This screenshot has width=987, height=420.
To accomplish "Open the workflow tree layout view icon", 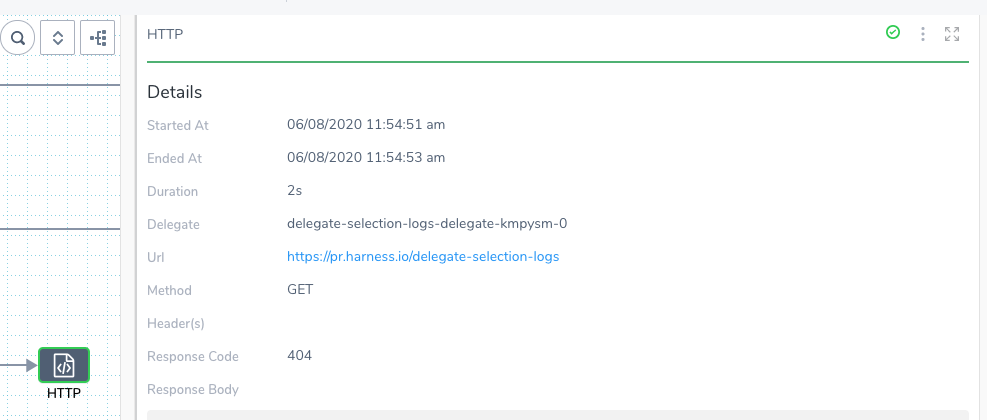I will (x=98, y=38).
